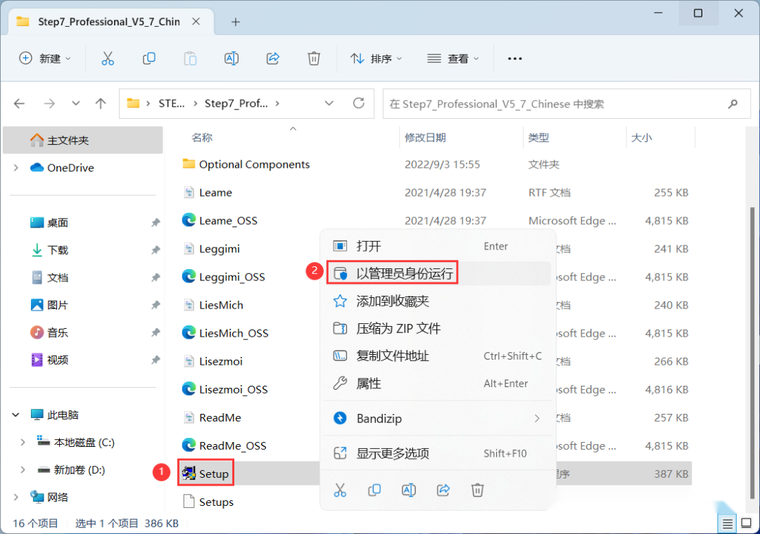Select the Leame_OSS file

click(228, 220)
